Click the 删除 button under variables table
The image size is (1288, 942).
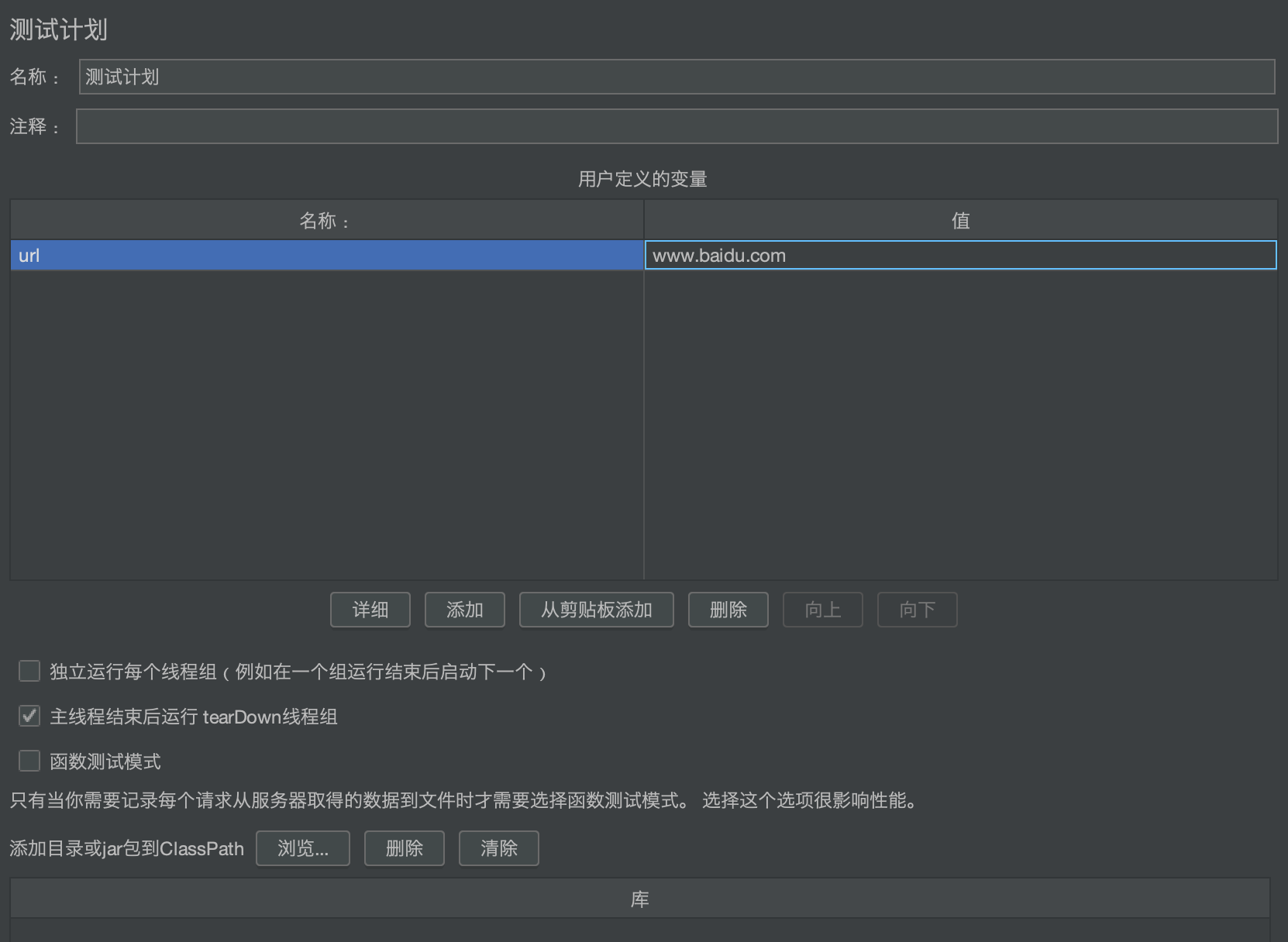(x=728, y=610)
